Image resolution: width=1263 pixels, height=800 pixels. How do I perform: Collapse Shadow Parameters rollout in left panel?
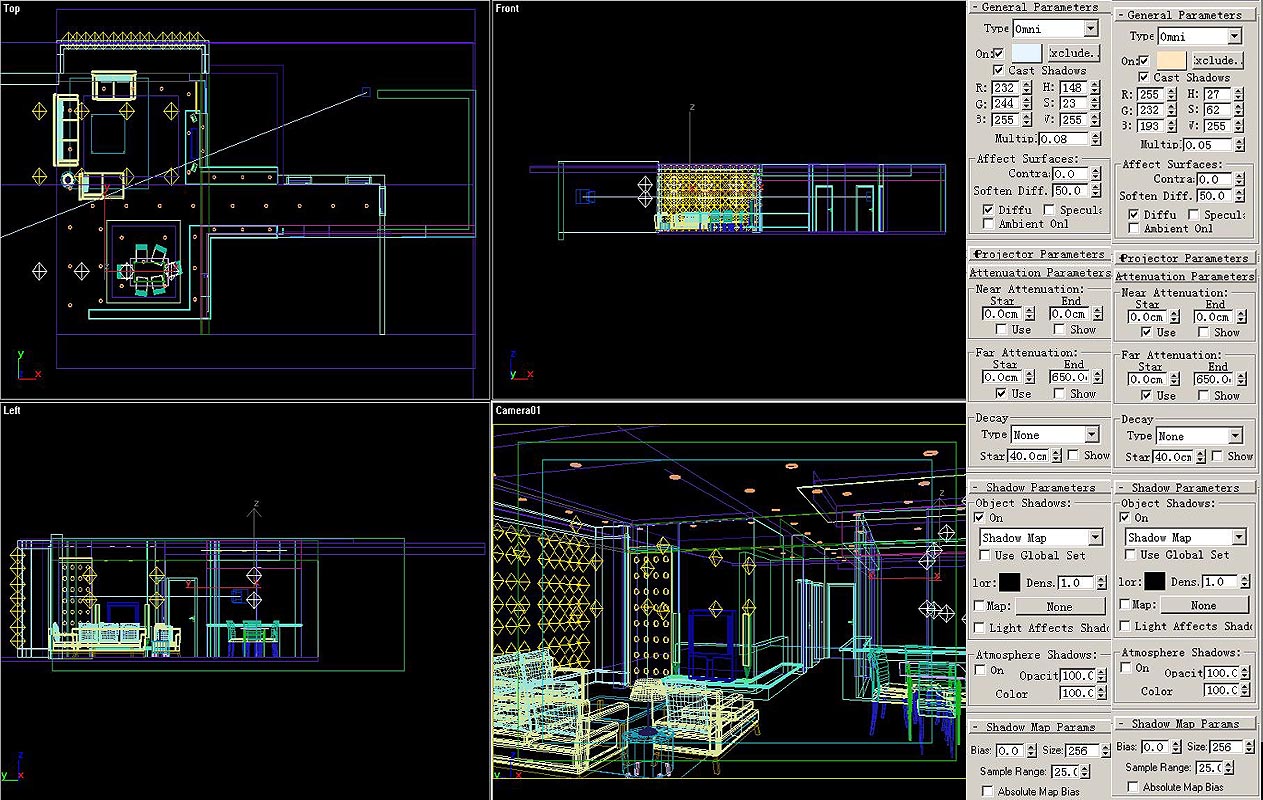click(x=1038, y=487)
